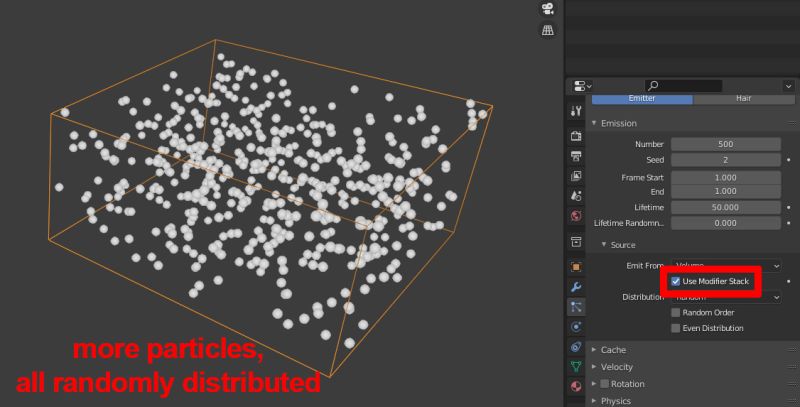Click the End frame field
This screenshot has height=407, width=800.
point(726,191)
